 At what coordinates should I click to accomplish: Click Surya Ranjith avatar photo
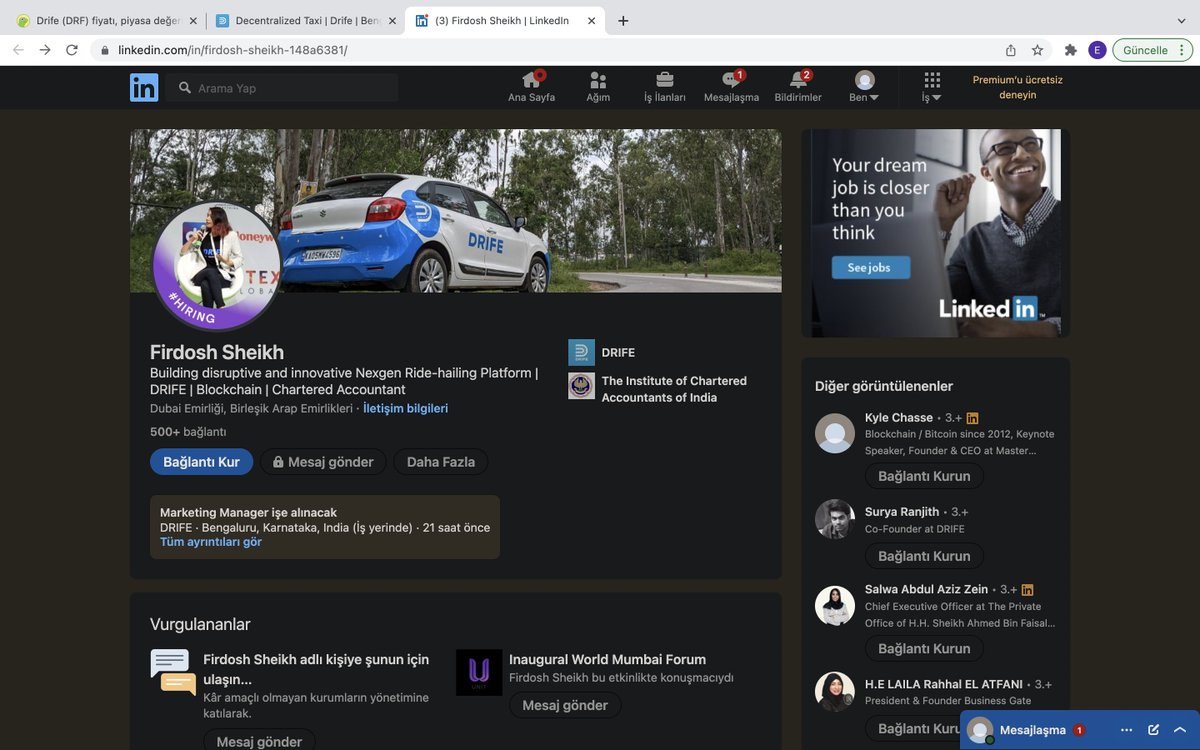[835, 519]
